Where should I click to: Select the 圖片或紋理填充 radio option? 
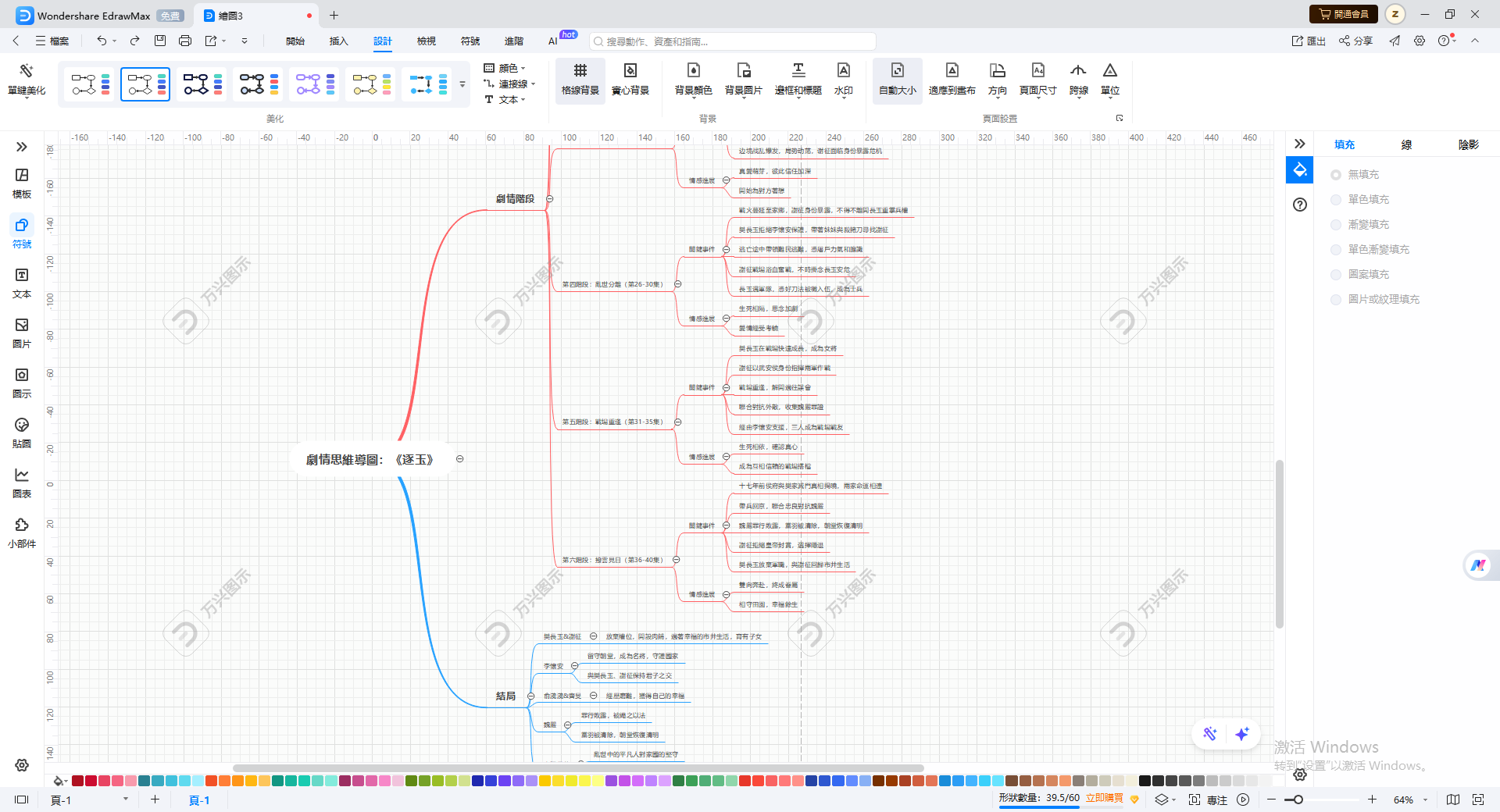point(1336,300)
